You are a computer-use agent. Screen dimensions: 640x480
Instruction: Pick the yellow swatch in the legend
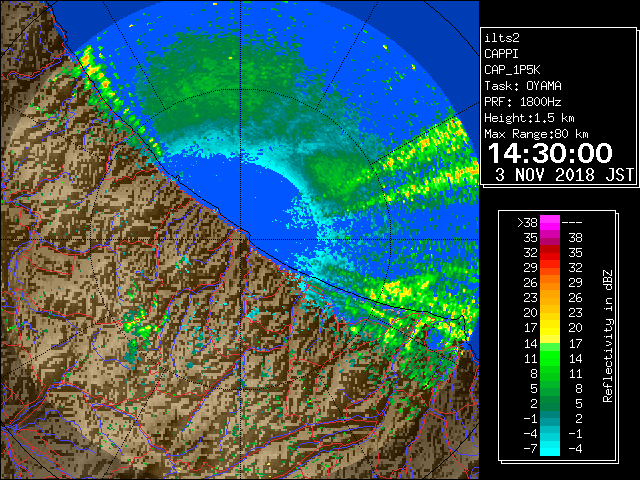(550, 328)
